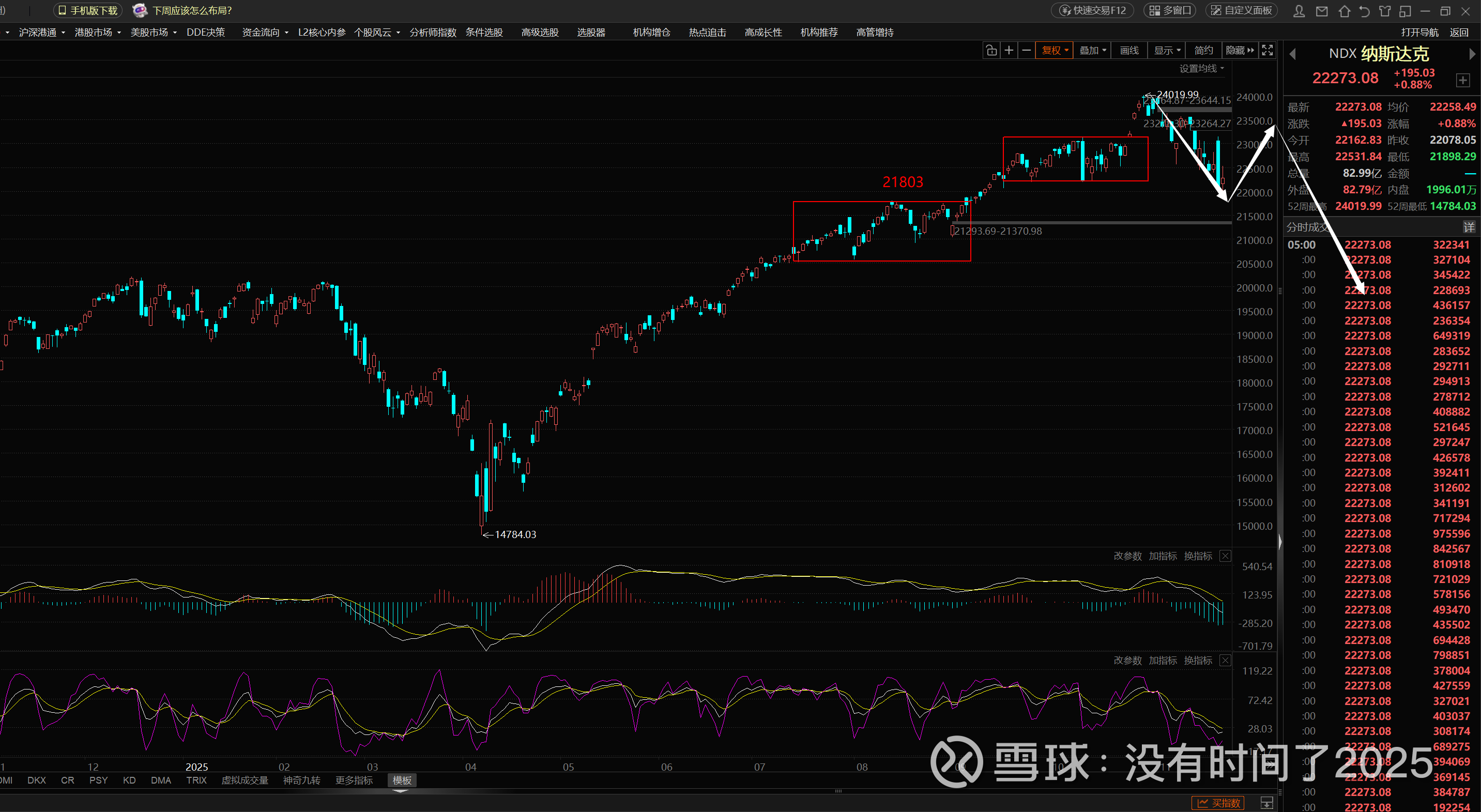
Task: Enter fullscreen chart mode icon
Action: pyautogui.click(x=1267, y=51)
